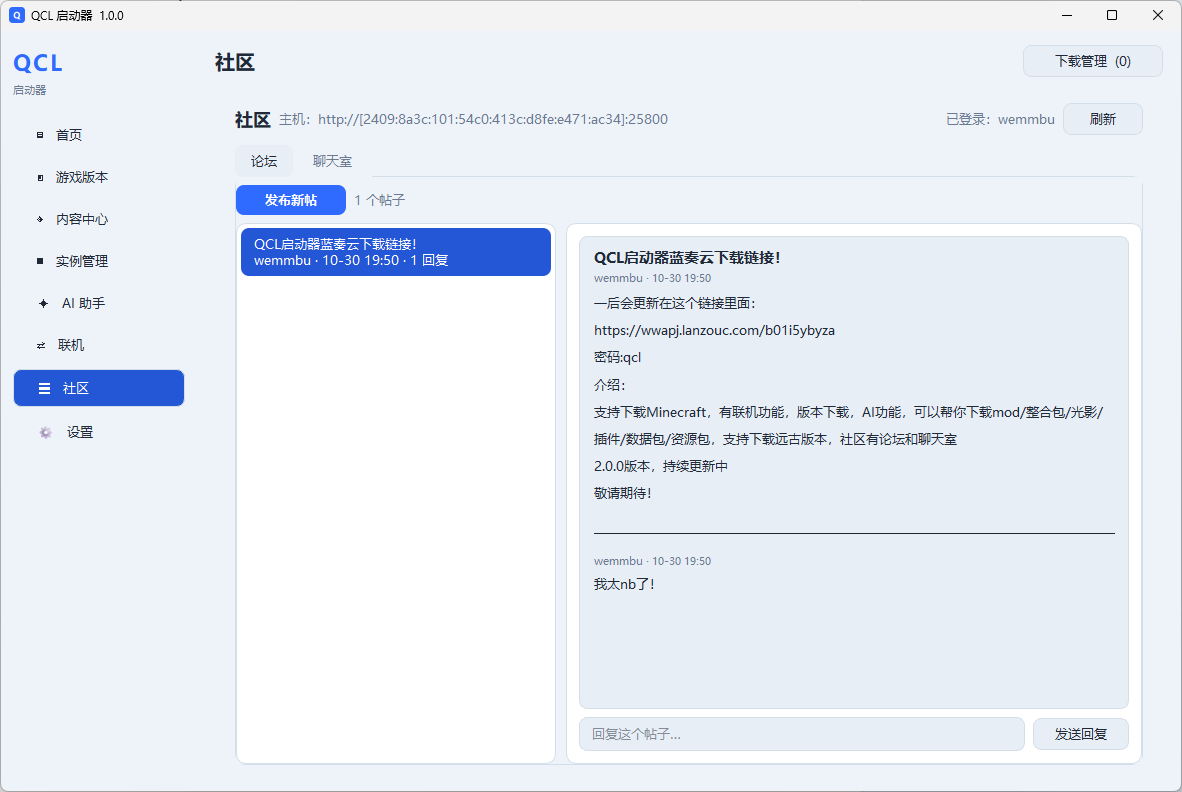Click the diamond icon beside 内容中心
The width and height of the screenshot is (1182, 792).
coord(40,219)
